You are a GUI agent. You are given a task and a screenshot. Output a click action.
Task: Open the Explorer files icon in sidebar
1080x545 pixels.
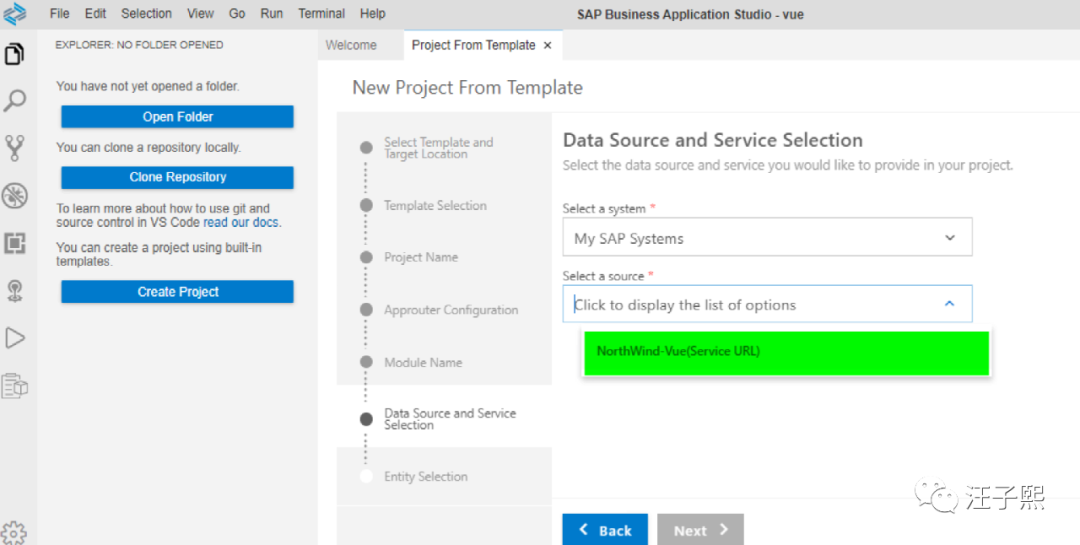(15, 54)
